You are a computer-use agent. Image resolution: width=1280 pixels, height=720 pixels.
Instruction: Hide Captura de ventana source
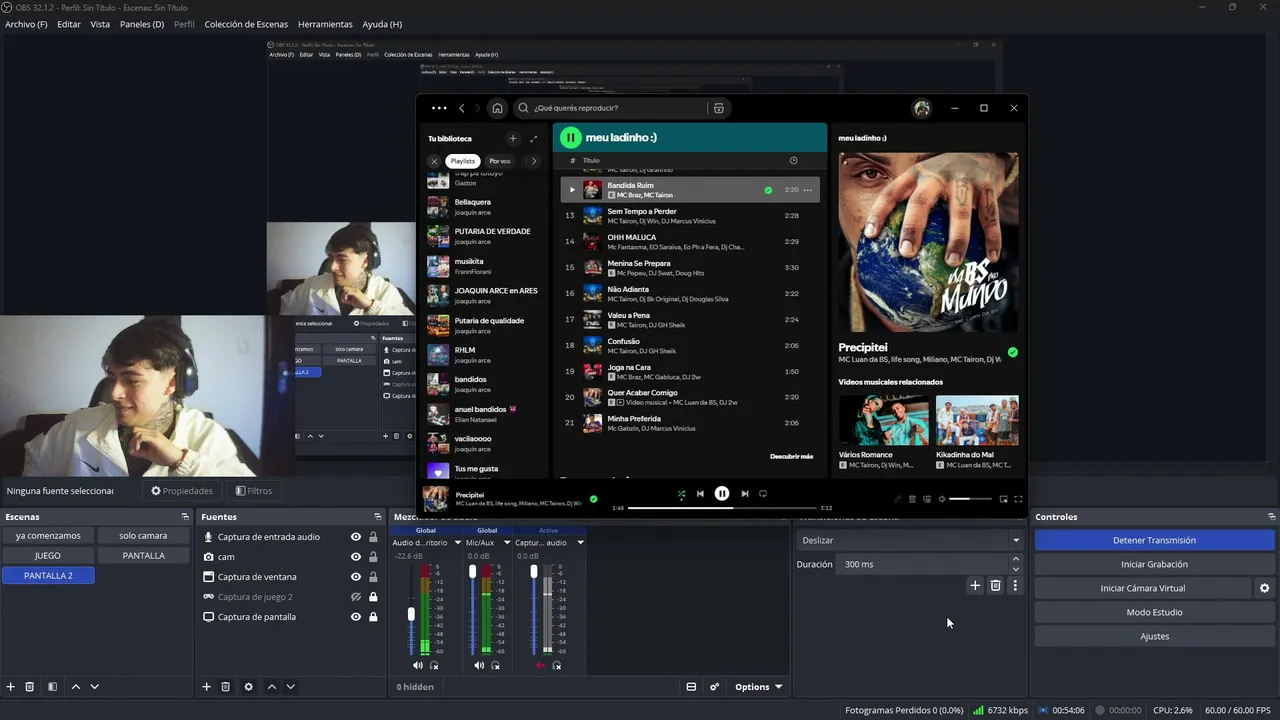click(356, 577)
